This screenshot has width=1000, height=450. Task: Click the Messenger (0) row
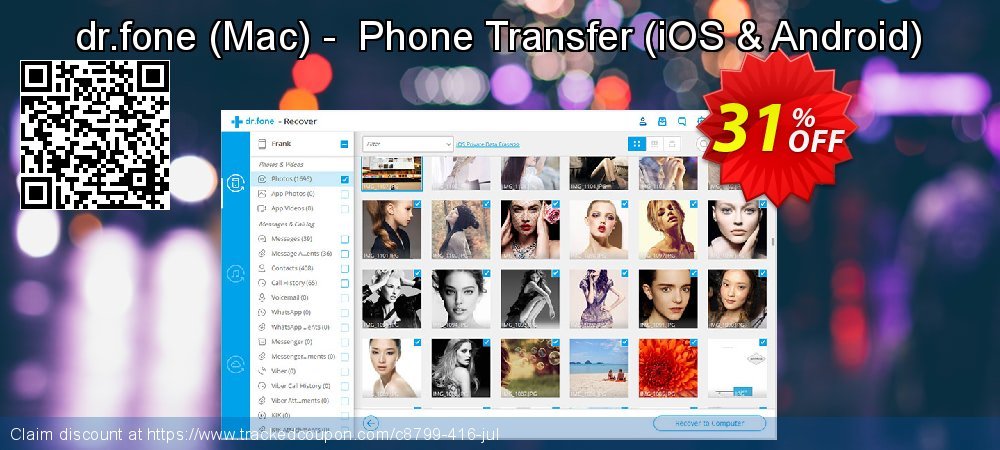point(302,342)
